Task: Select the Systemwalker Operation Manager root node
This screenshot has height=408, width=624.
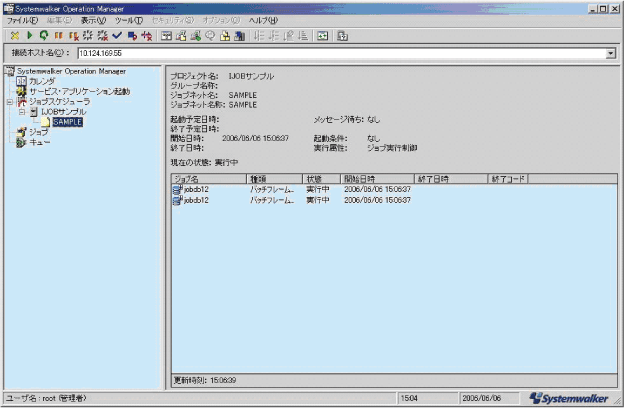Action: pos(71,71)
